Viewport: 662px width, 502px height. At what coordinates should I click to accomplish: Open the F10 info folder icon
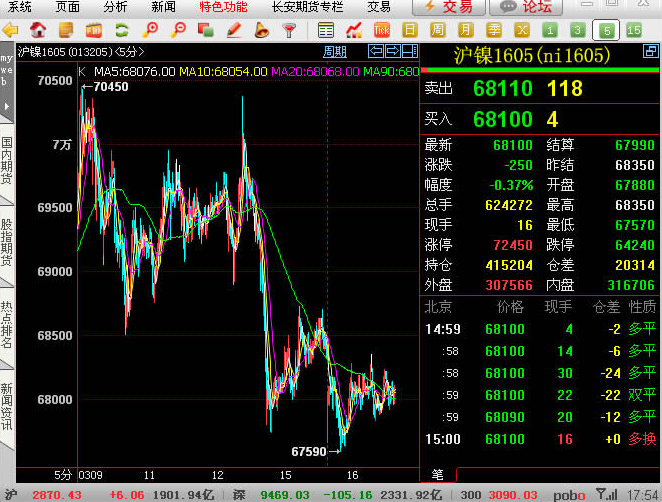pos(94,30)
